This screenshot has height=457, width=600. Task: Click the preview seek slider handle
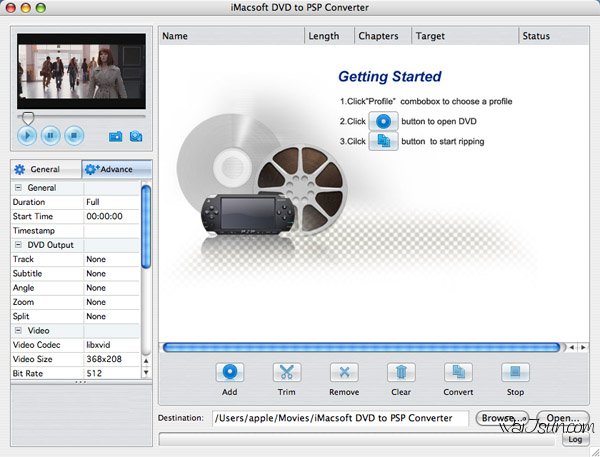coord(27,117)
